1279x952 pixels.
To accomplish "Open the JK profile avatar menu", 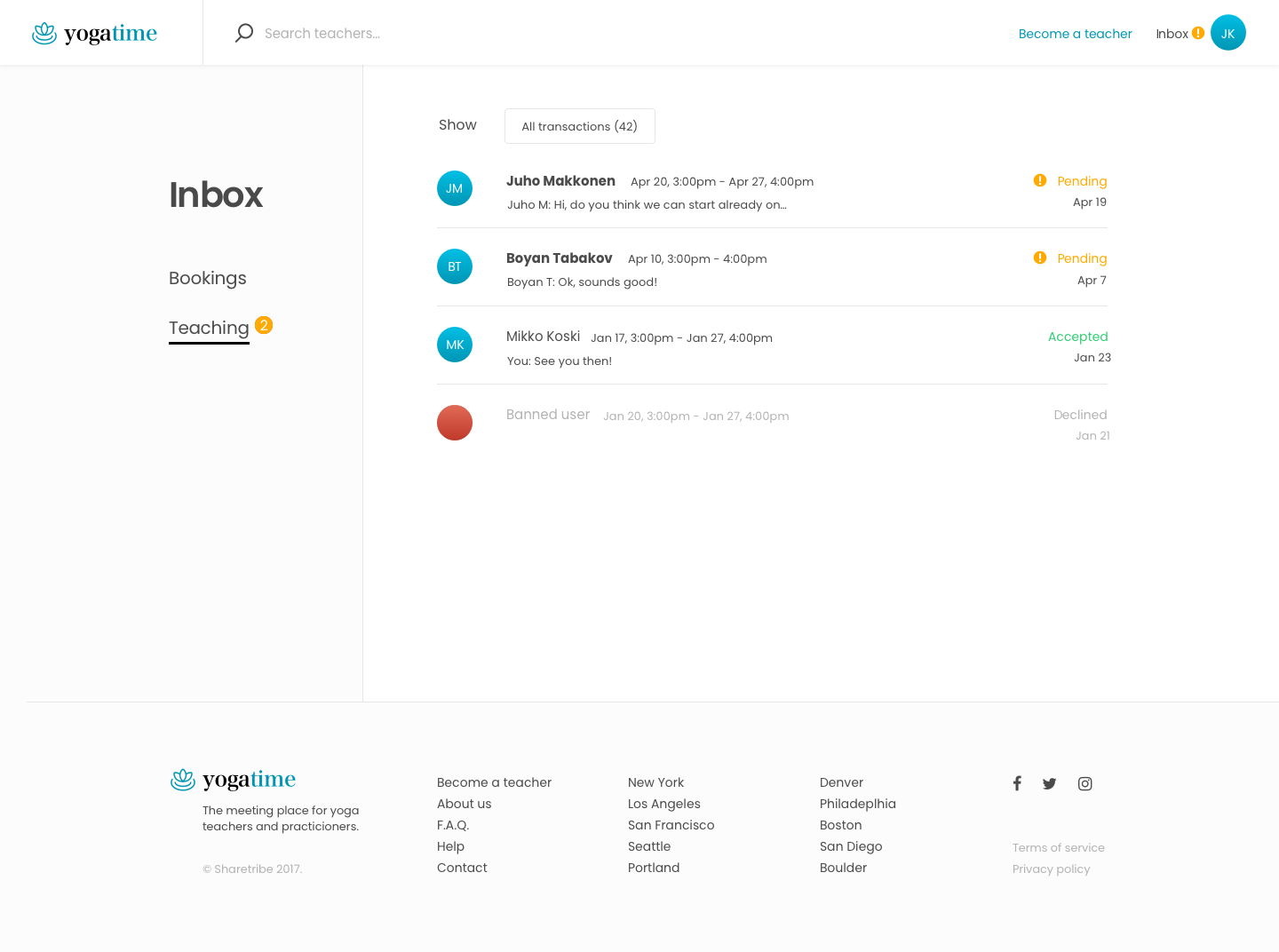I will [1228, 32].
